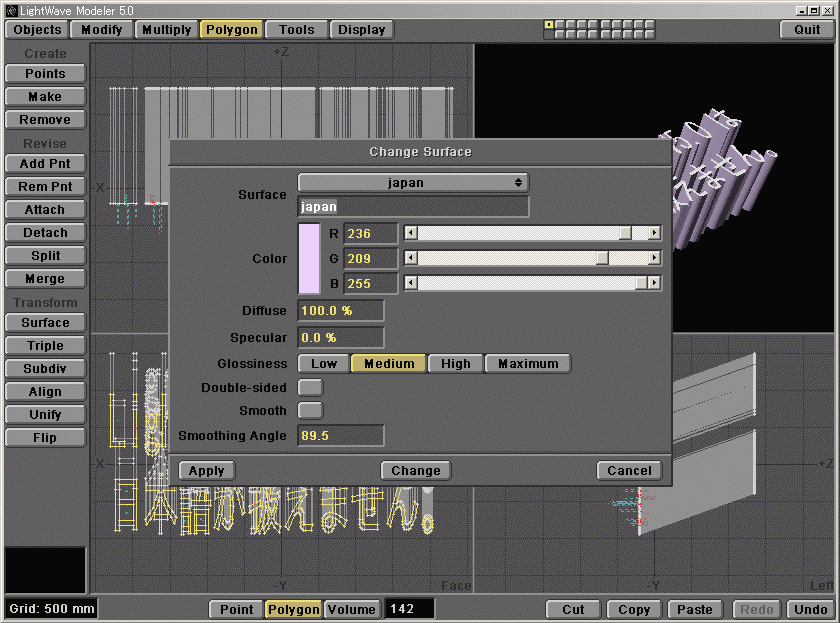Select Medium glossiness option
840x623 pixels.
coord(389,364)
